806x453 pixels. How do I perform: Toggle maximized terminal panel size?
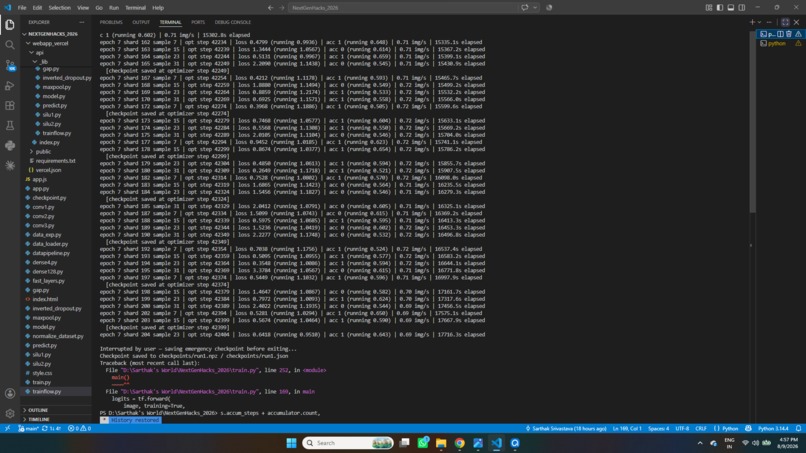(785, 22)
